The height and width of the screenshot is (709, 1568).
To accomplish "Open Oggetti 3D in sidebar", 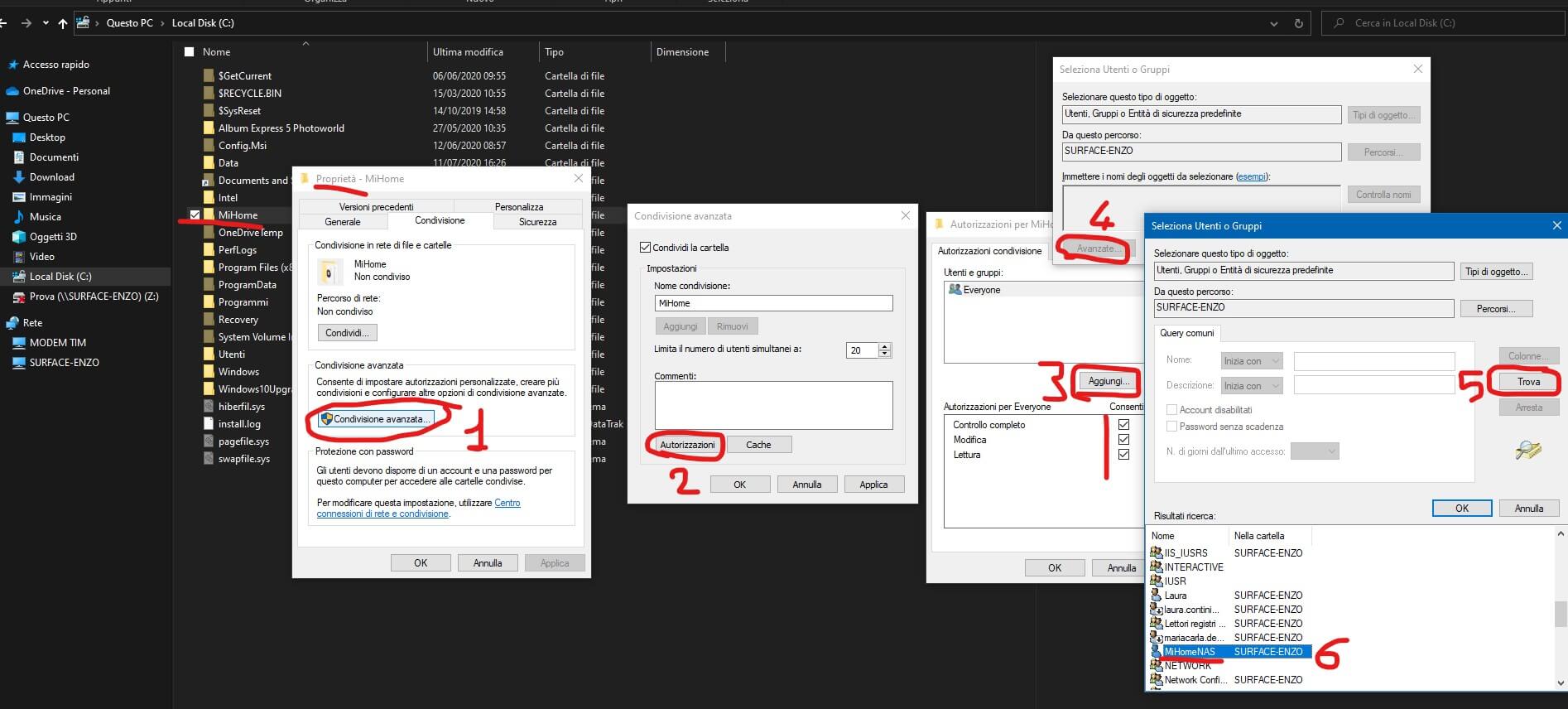I will click(x=53, y=237).
